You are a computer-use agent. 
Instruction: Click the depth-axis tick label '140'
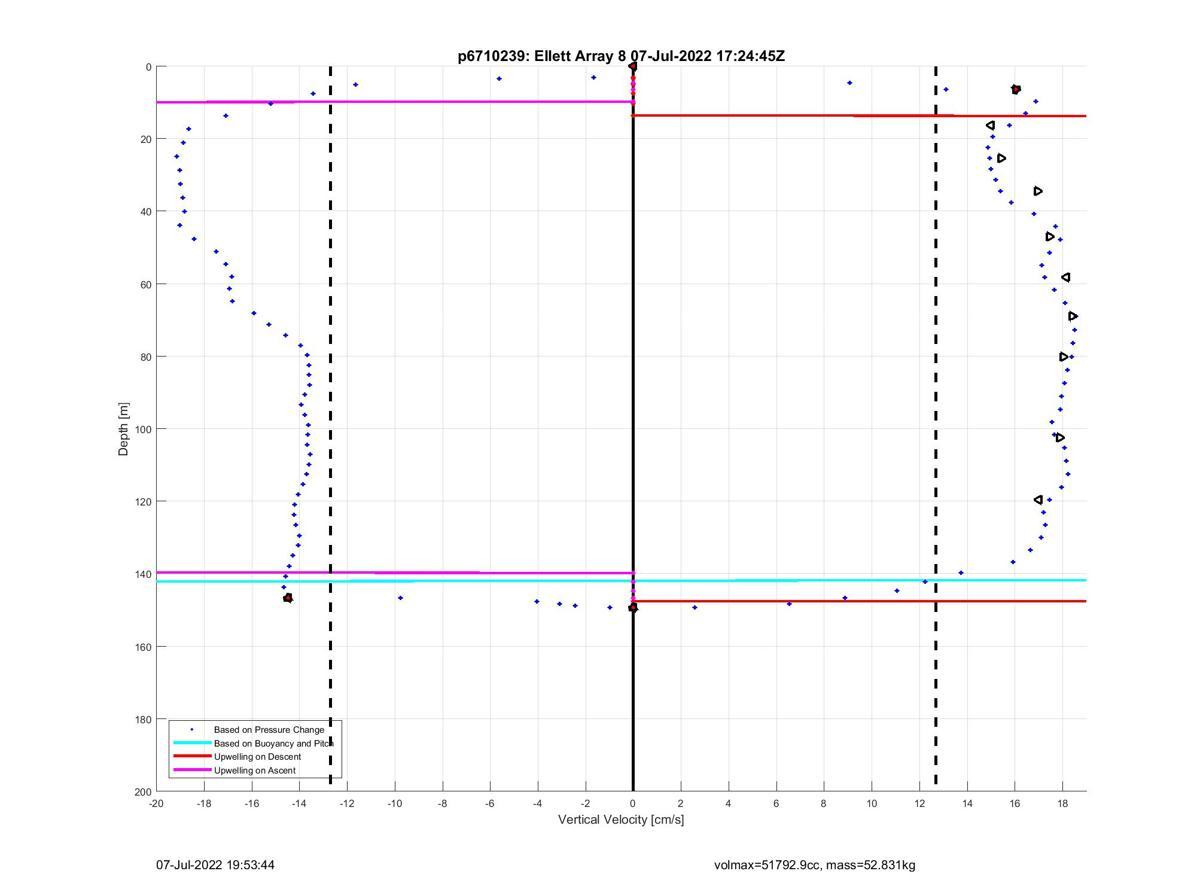coord(143,574)
